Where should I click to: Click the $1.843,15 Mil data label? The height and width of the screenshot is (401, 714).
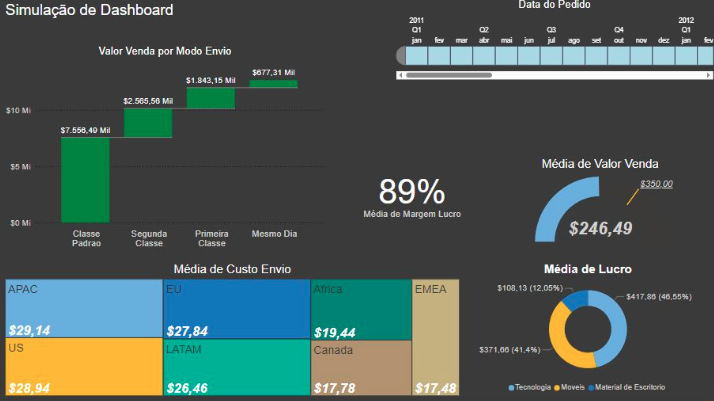click(211, 81)
